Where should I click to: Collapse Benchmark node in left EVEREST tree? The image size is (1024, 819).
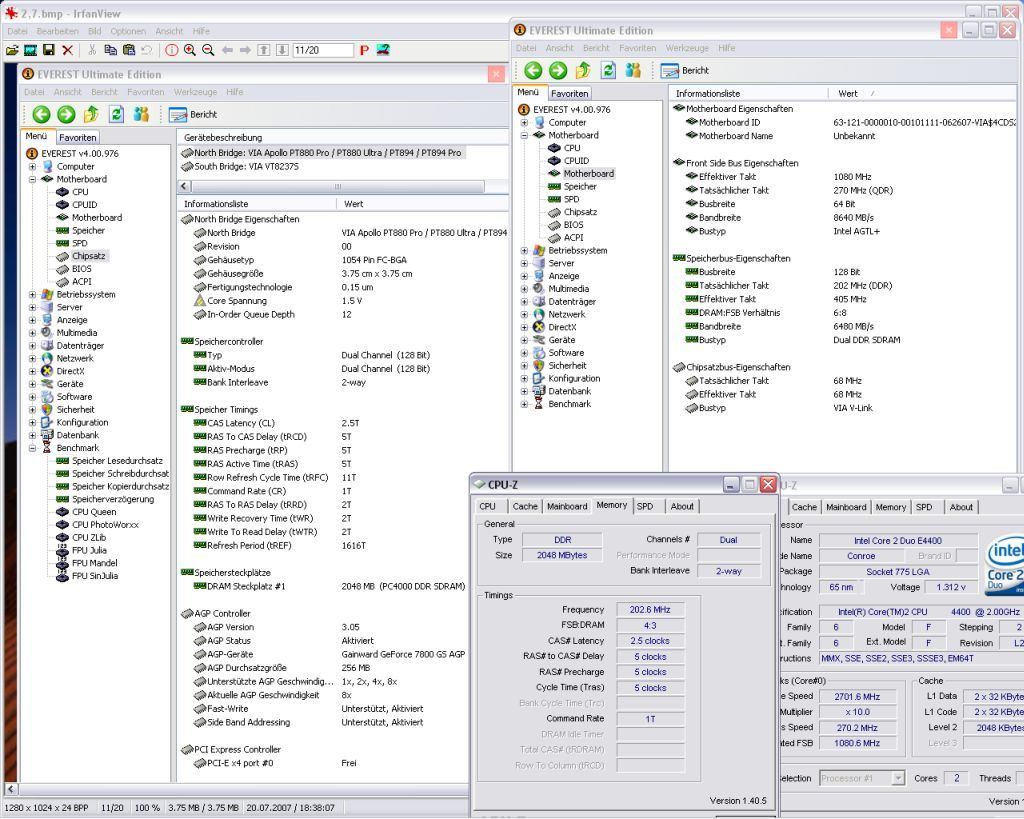coord(32,448)
